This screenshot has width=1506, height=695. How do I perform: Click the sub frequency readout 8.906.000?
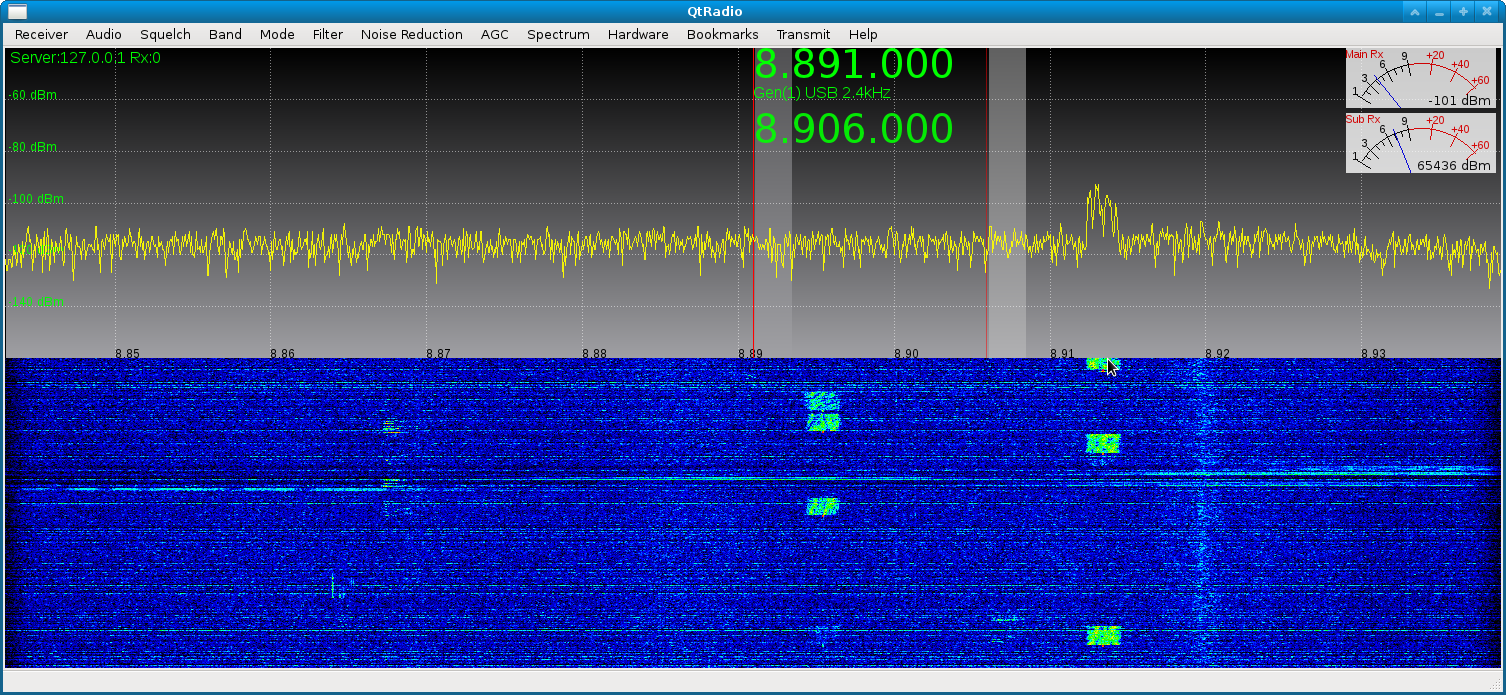[x=852, y=128]
